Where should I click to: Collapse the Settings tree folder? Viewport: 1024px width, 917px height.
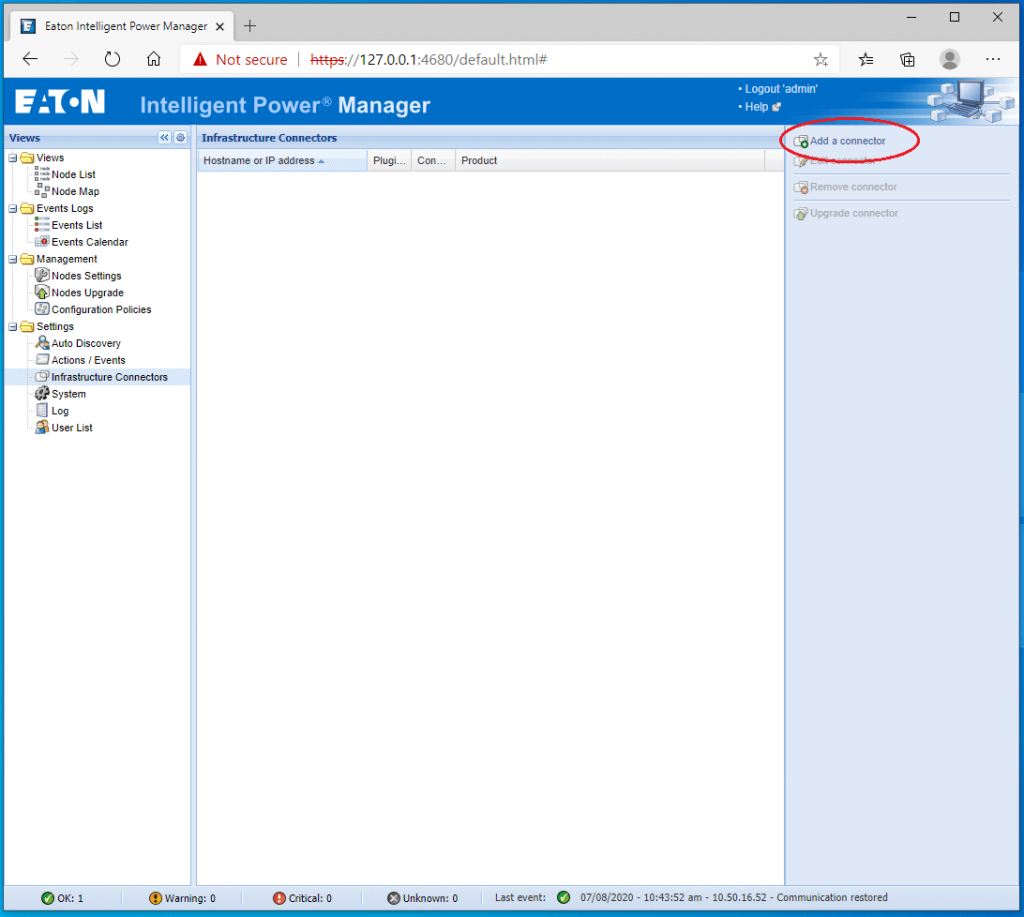(12, 327)
